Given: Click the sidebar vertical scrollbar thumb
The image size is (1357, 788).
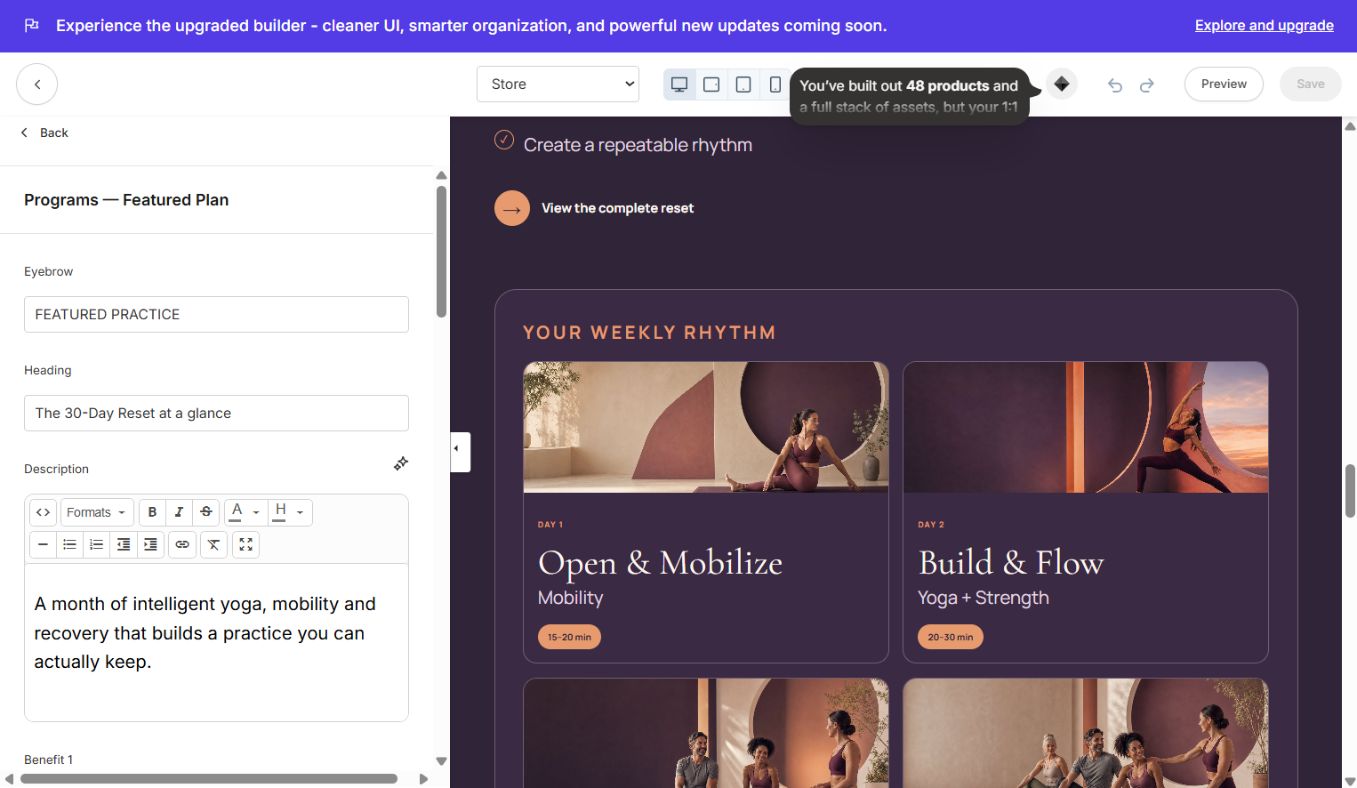Looking at the screenshot, I should (x=442, y=251).
